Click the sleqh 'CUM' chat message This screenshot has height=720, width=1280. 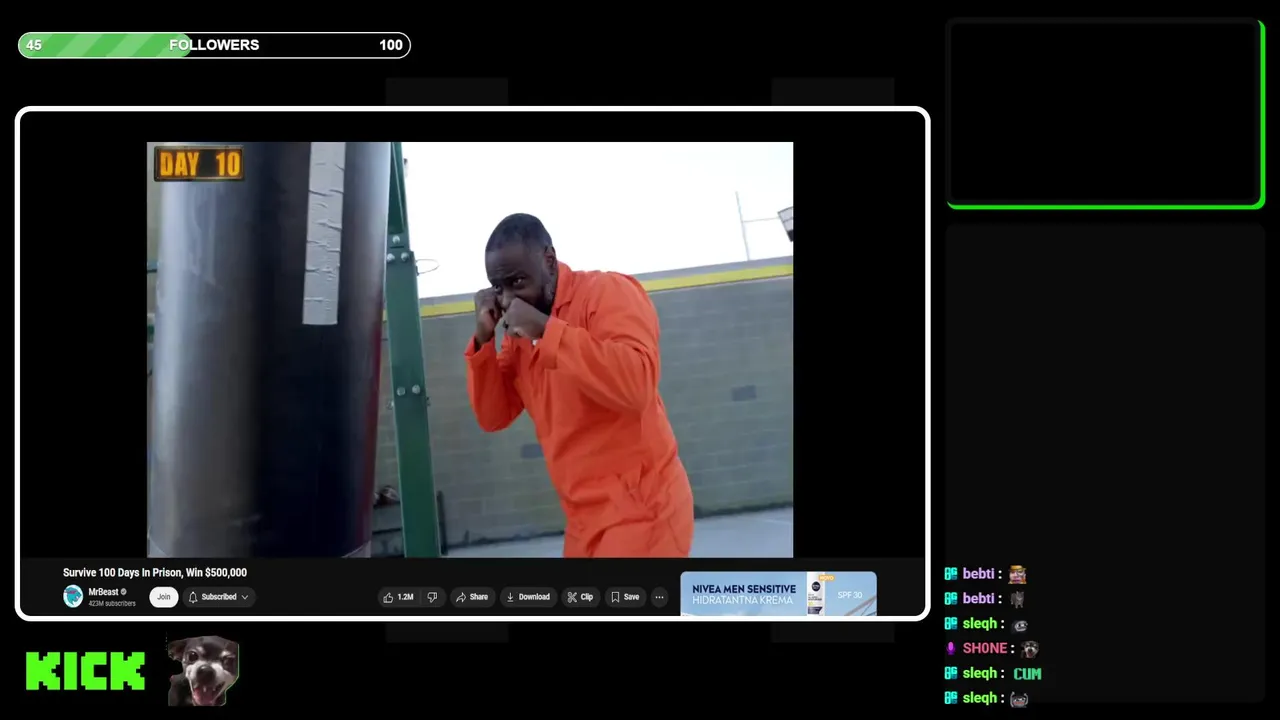[993, 673]
